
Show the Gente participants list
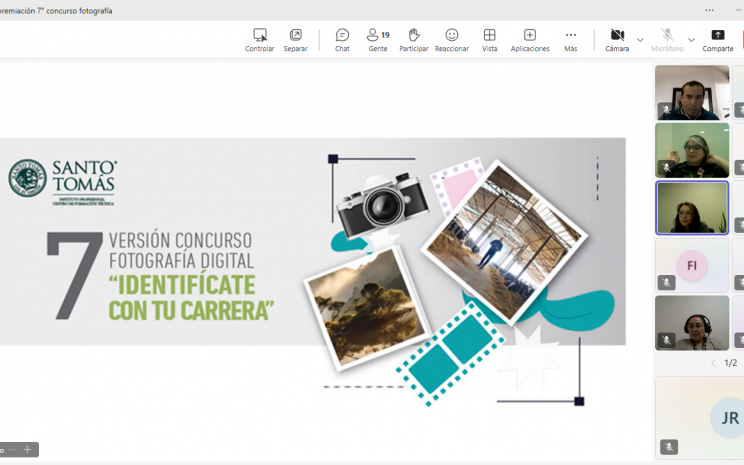tap(378, 40)
